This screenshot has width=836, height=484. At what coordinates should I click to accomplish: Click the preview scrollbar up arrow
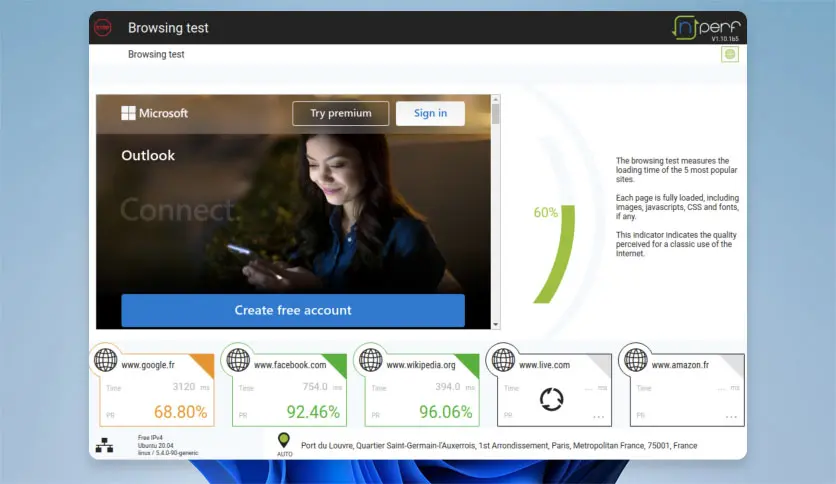496,99
